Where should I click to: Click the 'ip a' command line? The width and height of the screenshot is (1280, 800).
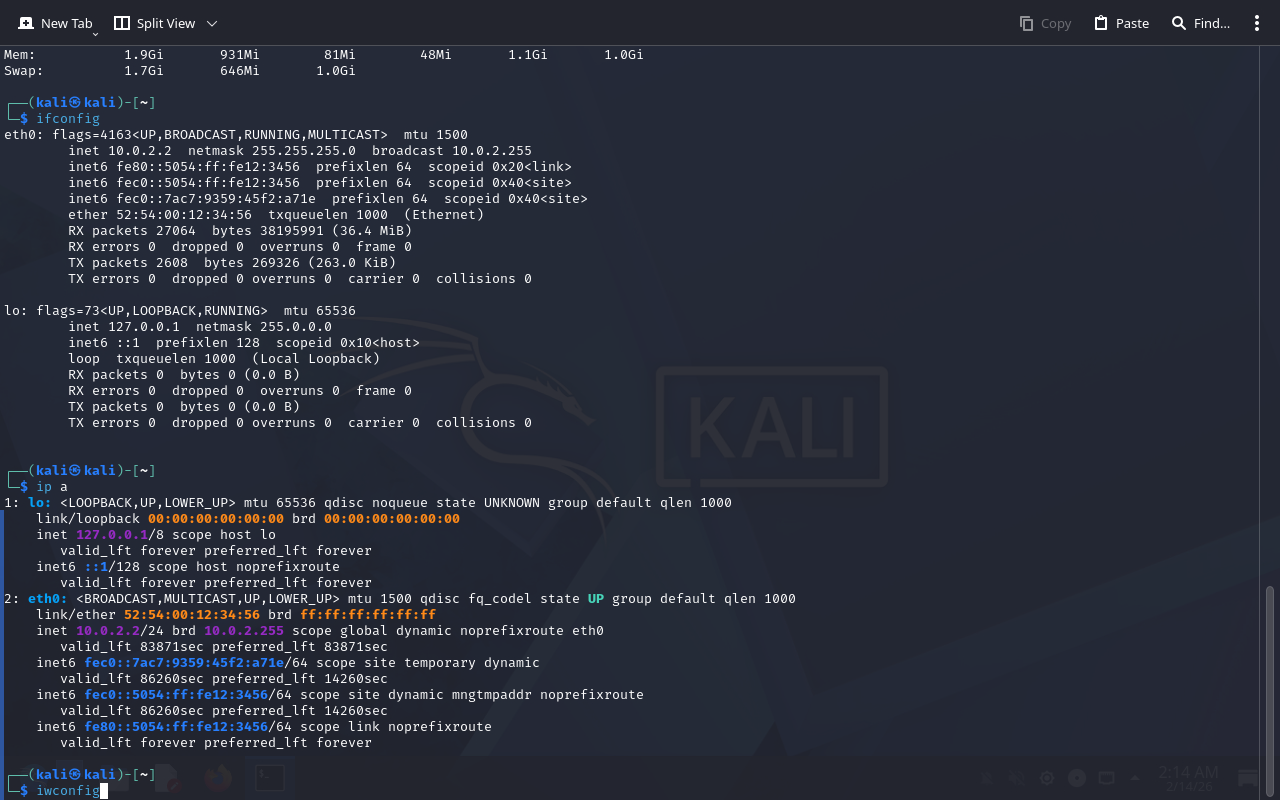(52, 487)
